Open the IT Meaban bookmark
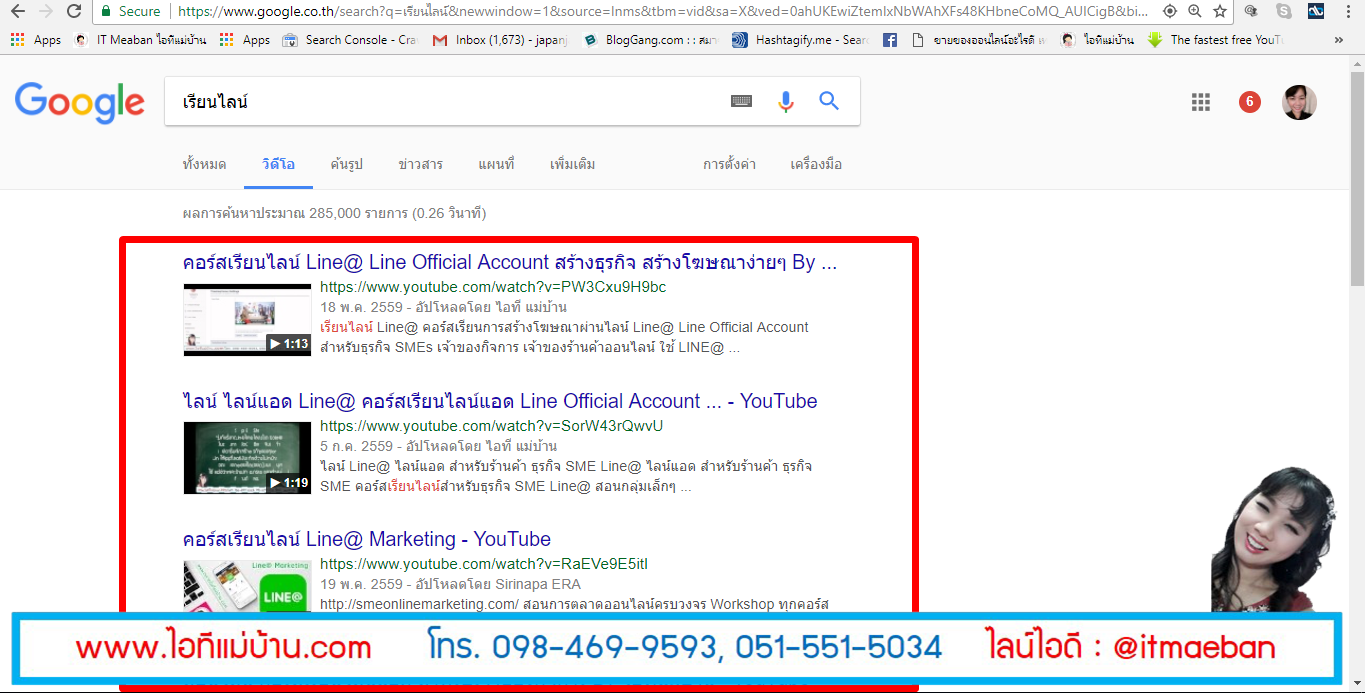This screenshot has width=1365, height=693. (x=142, y=40)
